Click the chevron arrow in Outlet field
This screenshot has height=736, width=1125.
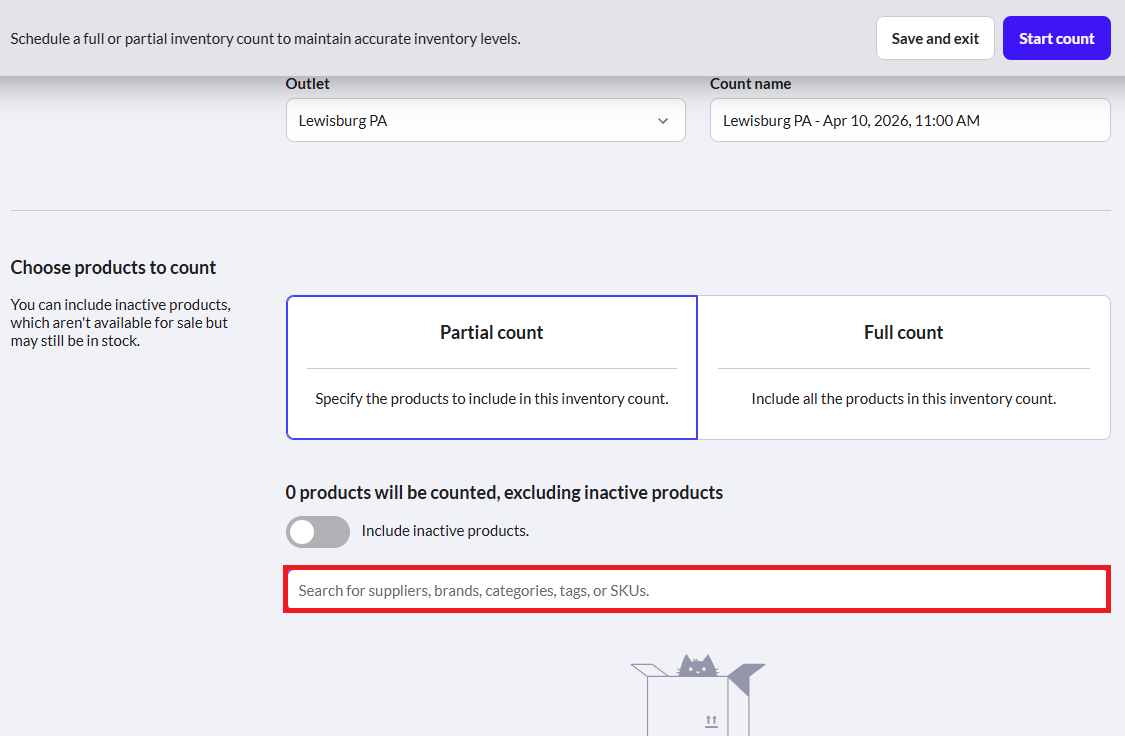(663, 121)
